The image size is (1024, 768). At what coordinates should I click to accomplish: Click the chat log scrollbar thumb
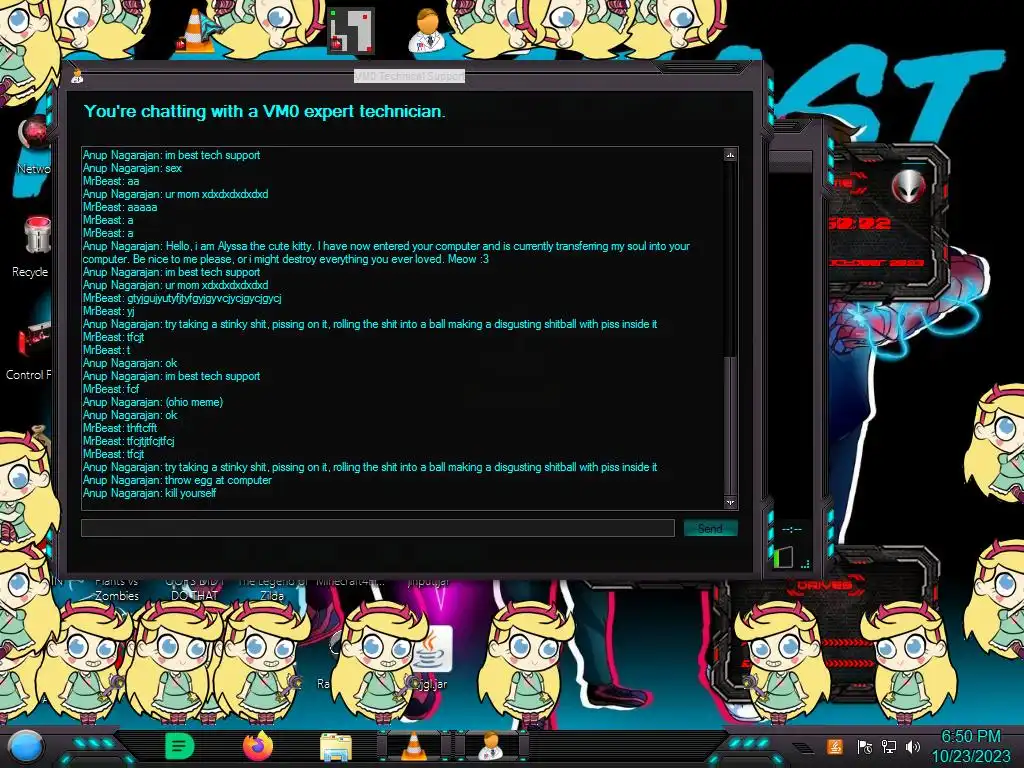730,424
